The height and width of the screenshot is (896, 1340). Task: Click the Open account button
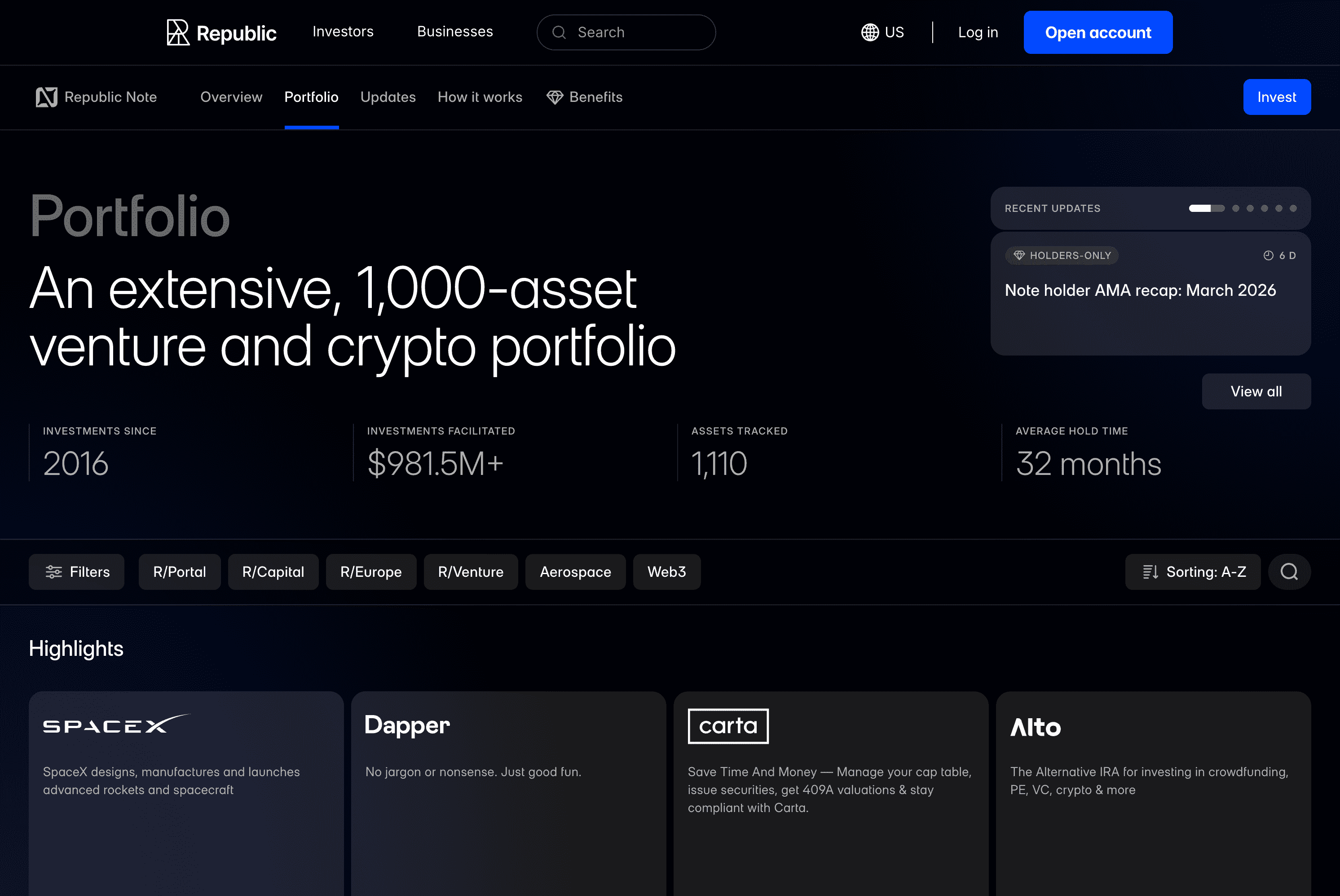coord(1098,33)
